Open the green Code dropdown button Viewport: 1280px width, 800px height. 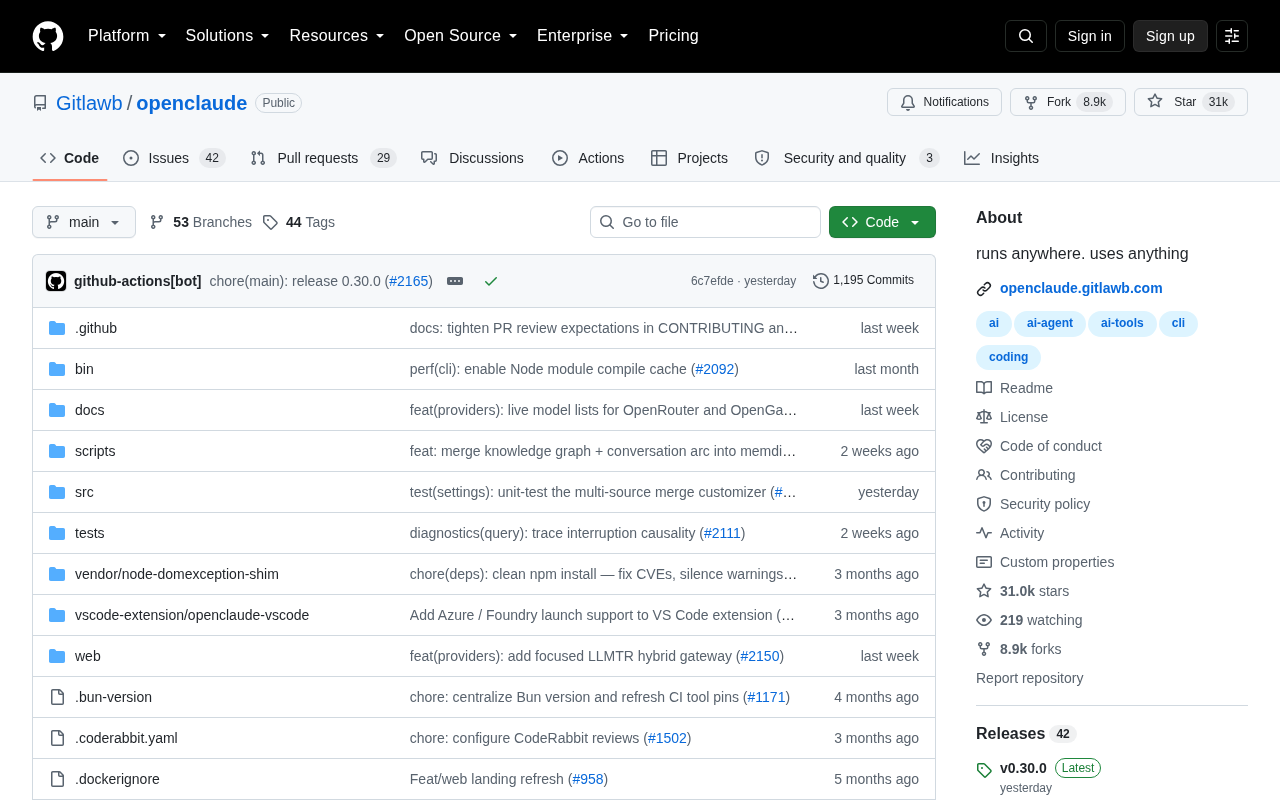tap(882, 222)
